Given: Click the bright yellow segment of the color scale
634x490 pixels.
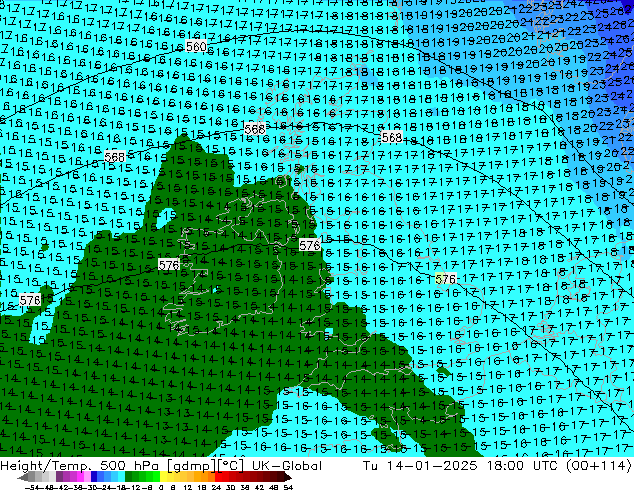Looking at the screenshot, I should pyautogui.click(x=163, y=477).
